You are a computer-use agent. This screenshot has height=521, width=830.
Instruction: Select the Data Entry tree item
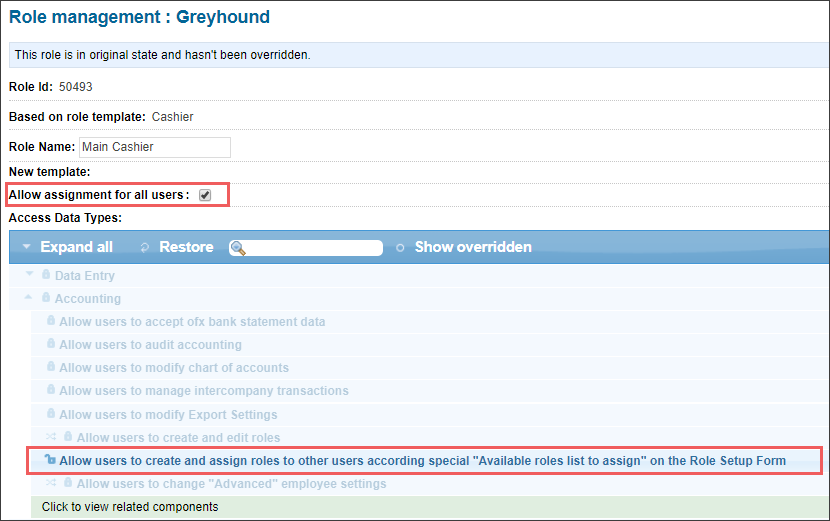(85, 275)
